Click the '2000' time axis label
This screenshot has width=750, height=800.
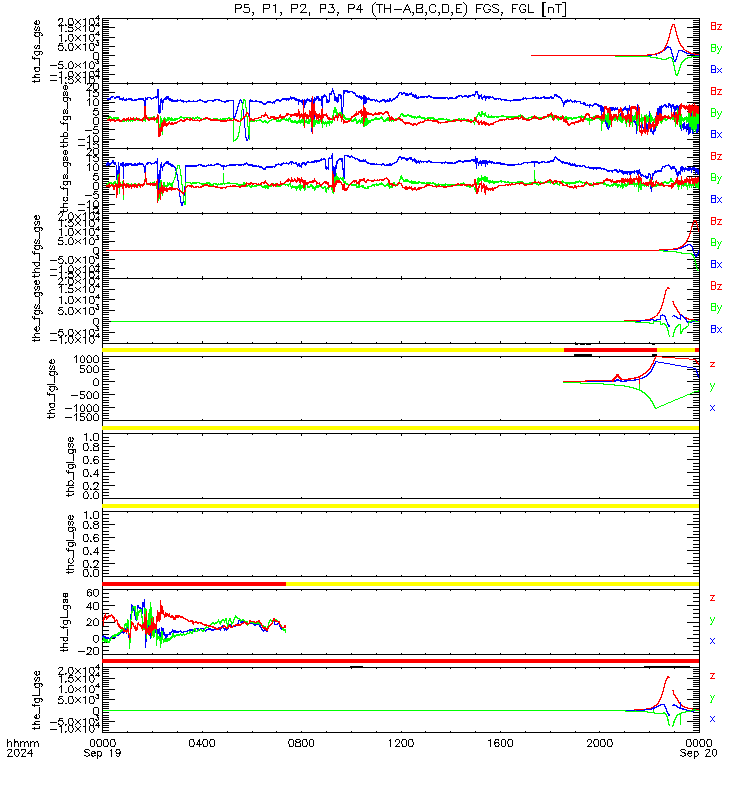(x=599, y=743)
